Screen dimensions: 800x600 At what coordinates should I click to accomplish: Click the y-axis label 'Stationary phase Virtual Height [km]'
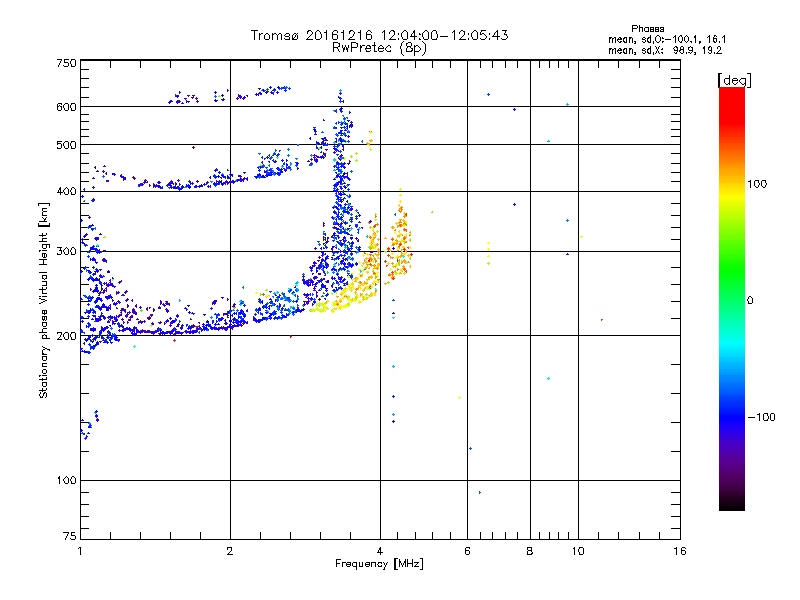coord(43,300)
